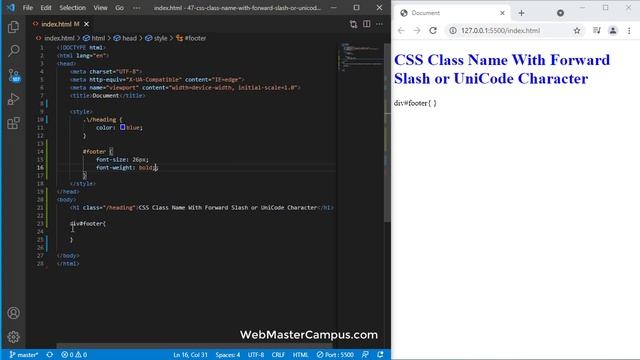Viewport: 640px width, 360px height.
Task: Open notifications bell in status bar
Action: [x=380, y=355]
